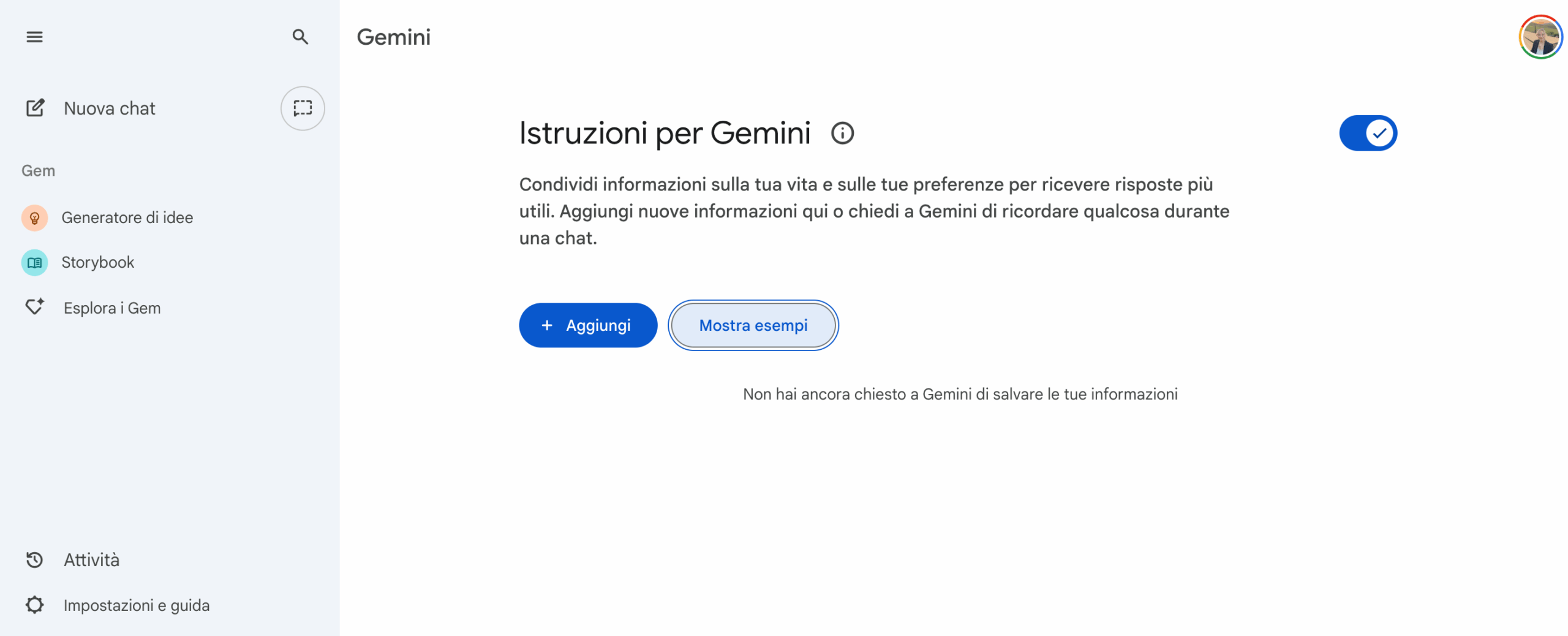Show info about Istruzioni per Gemini
The width and height of the screenshot is (1568, 636).
(x=842, y=133)
